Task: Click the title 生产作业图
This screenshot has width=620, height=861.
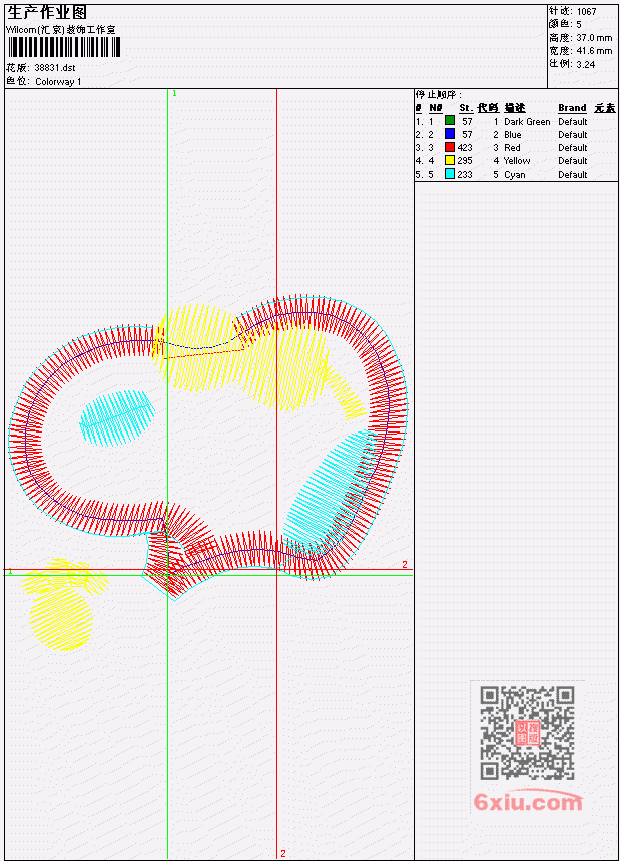Action: point(47,13)
